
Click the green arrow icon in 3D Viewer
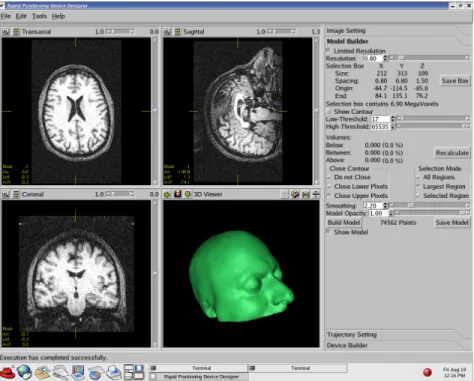(x=167, y=194)
